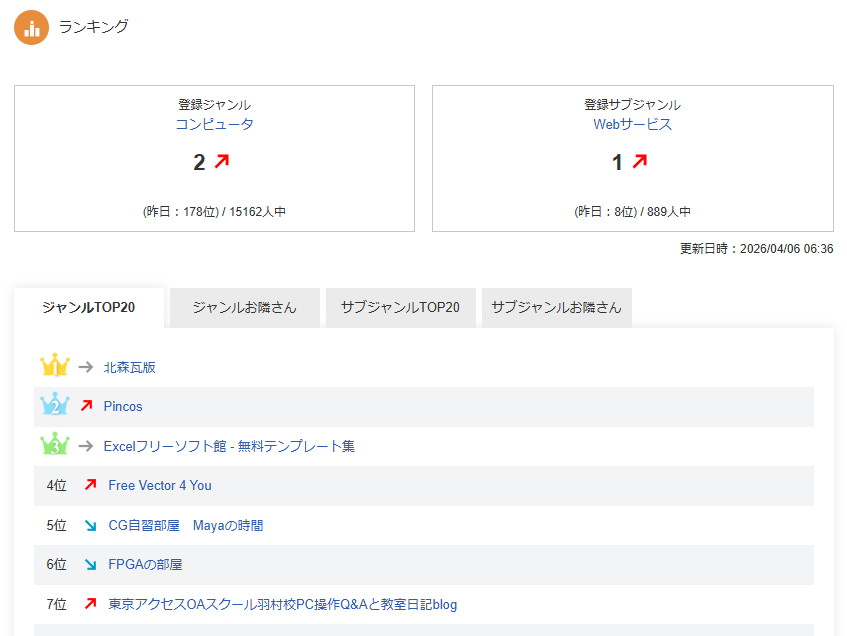Click the 7位 rank label
This screenshot has height=636, width=847.
57,604
